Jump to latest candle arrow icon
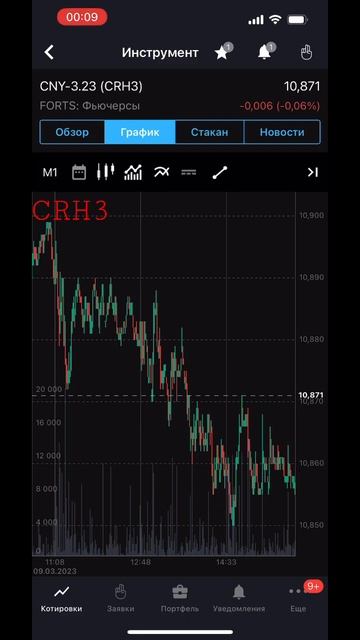 (x=313, y=173)
